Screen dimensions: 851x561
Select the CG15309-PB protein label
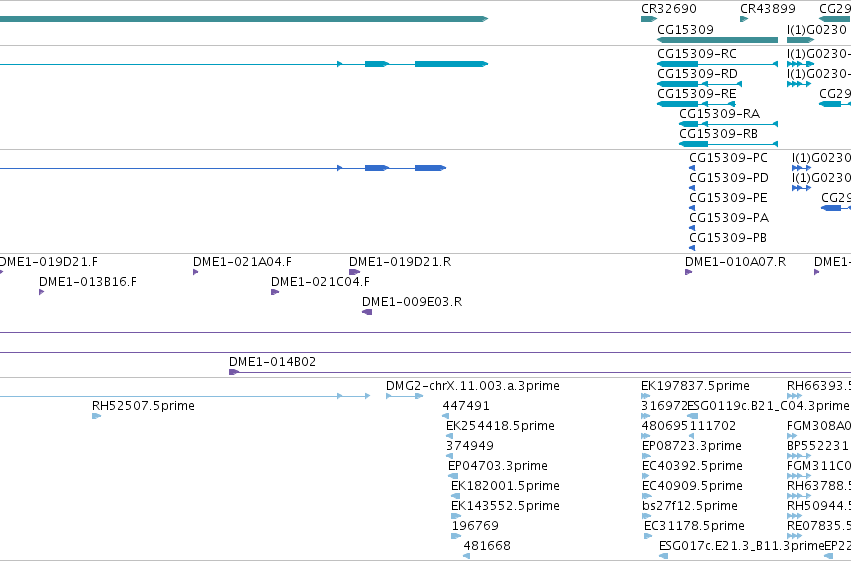(x=728, y=238)
